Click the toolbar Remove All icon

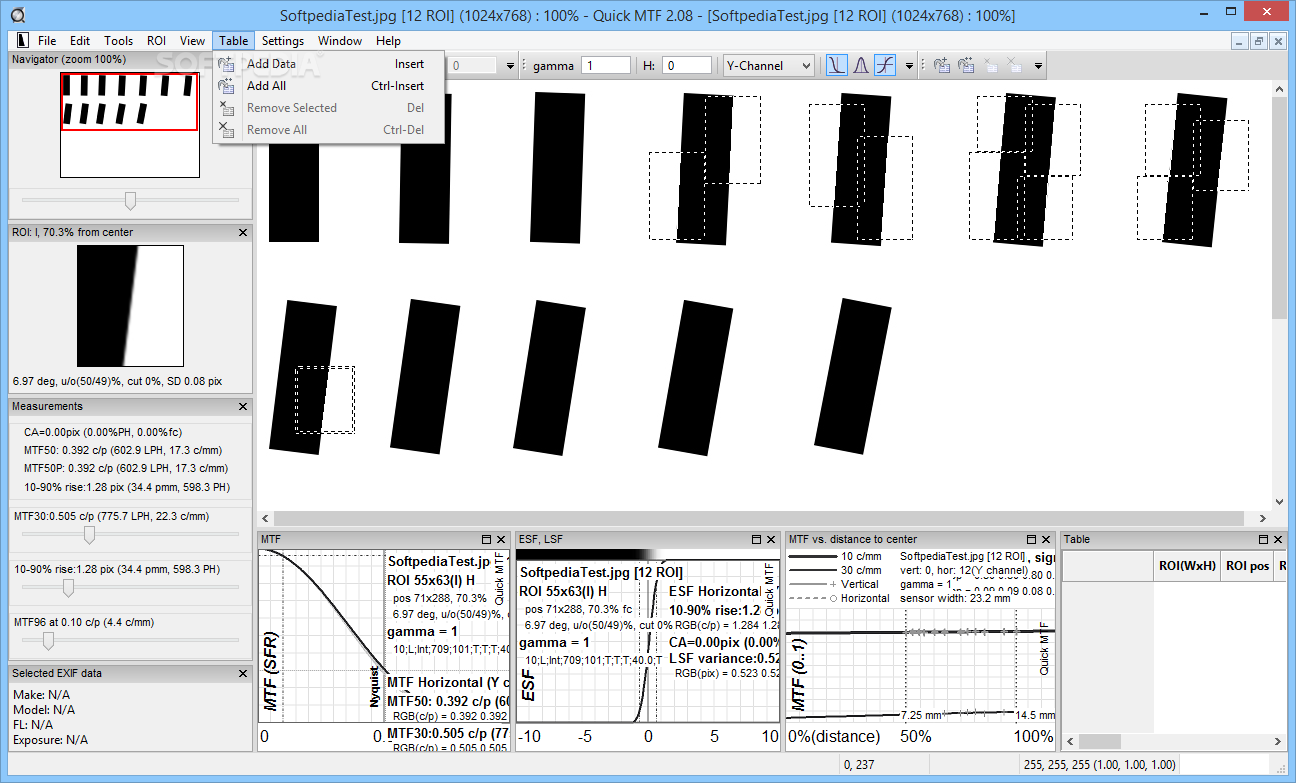click(x=1014, y=66)
